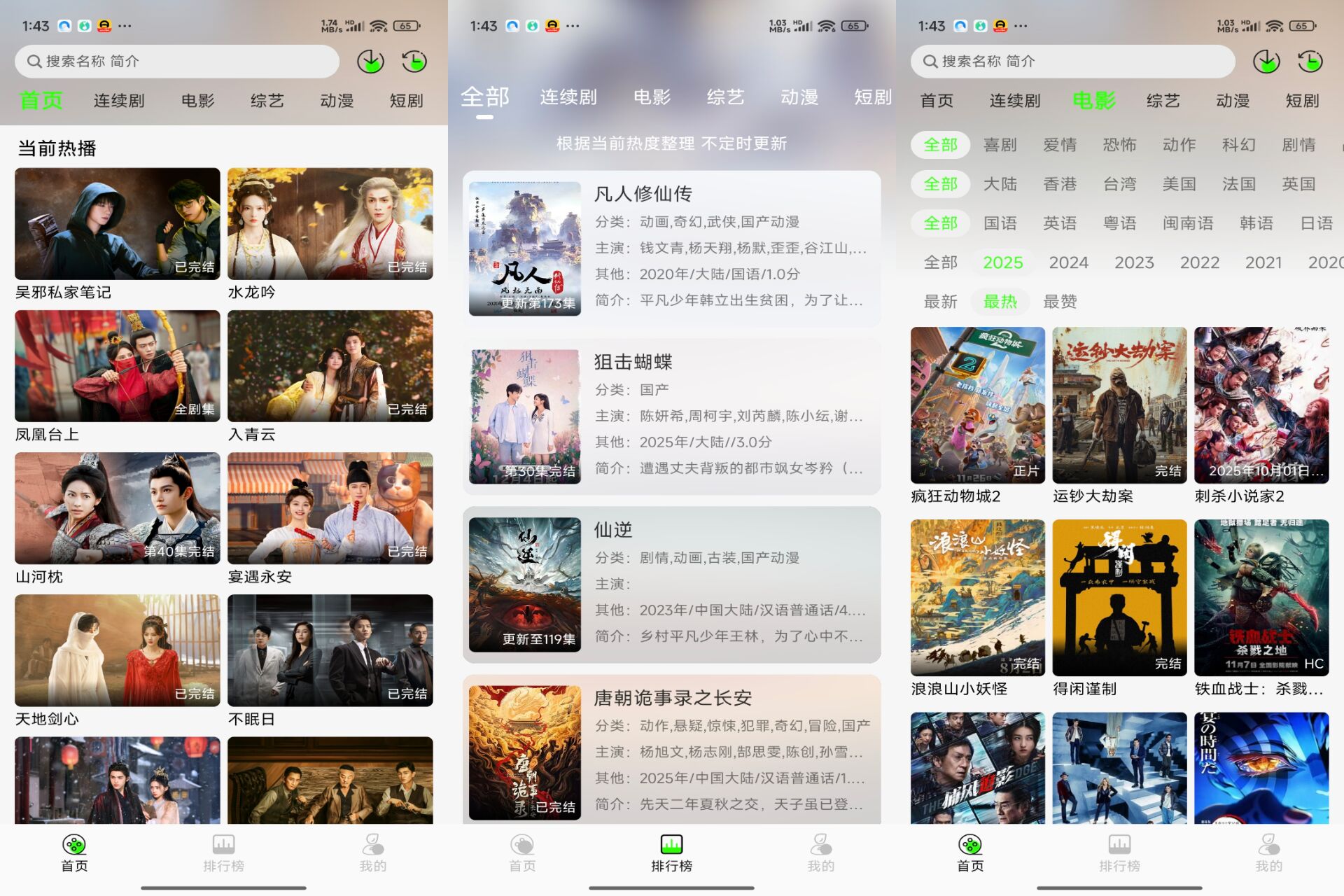Sort movies by 最赞
Image resolution: width=1344 pixels, height=896 pixels.
[1060, 302]
